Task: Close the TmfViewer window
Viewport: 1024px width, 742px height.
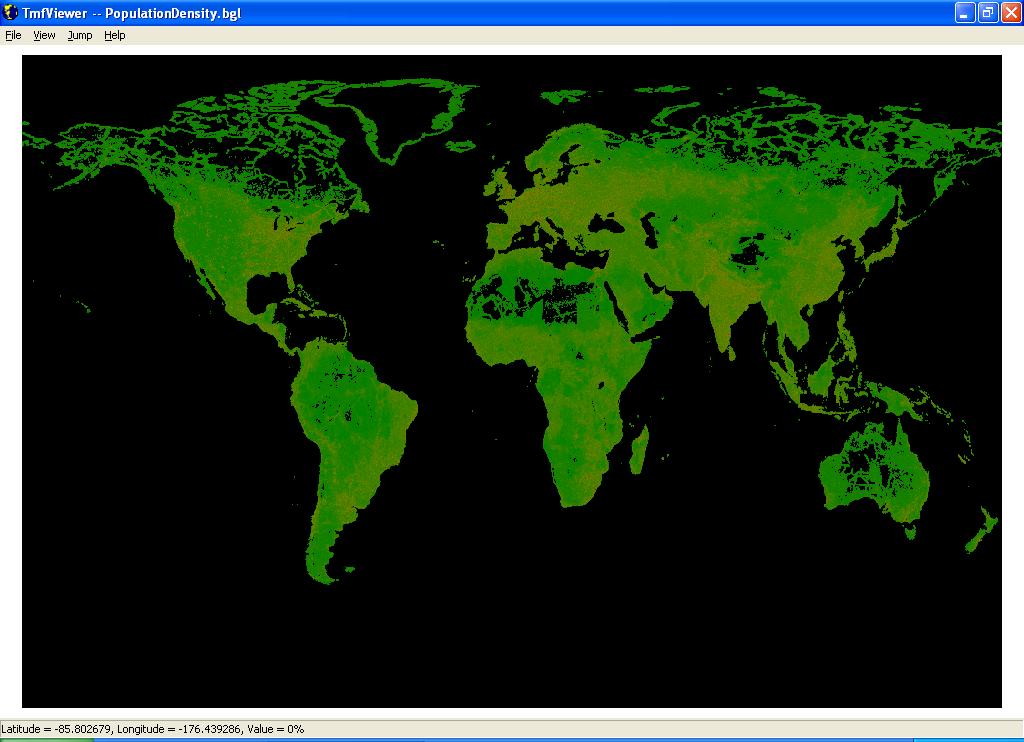Action: click(1011, 12)
